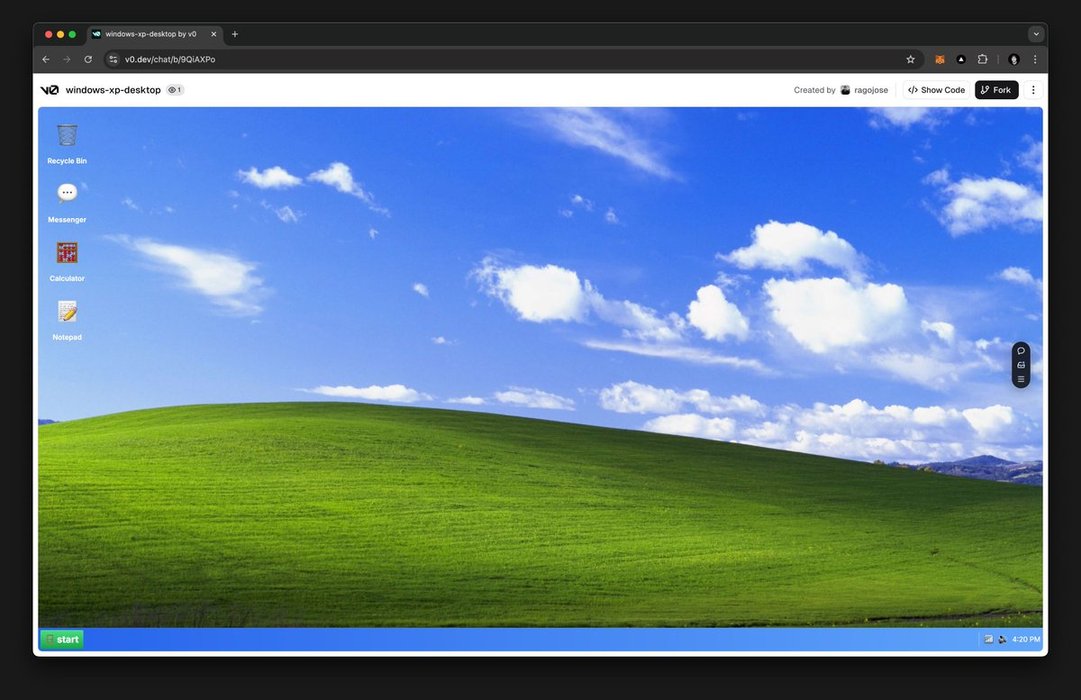Image resolution: width=1081 pixels, height=700 pixels.
Task: Click list lines icon in floating side panel
Action: [1021, 379]
